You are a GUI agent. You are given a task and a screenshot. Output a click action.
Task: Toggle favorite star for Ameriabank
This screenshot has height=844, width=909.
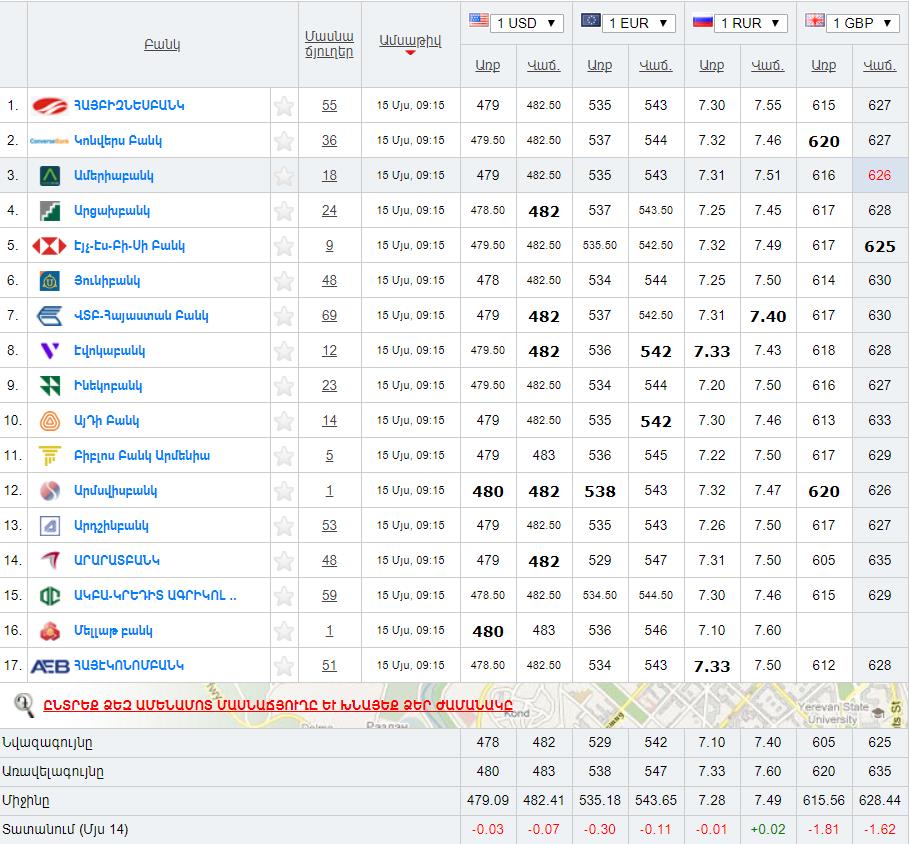click(284, 176)
